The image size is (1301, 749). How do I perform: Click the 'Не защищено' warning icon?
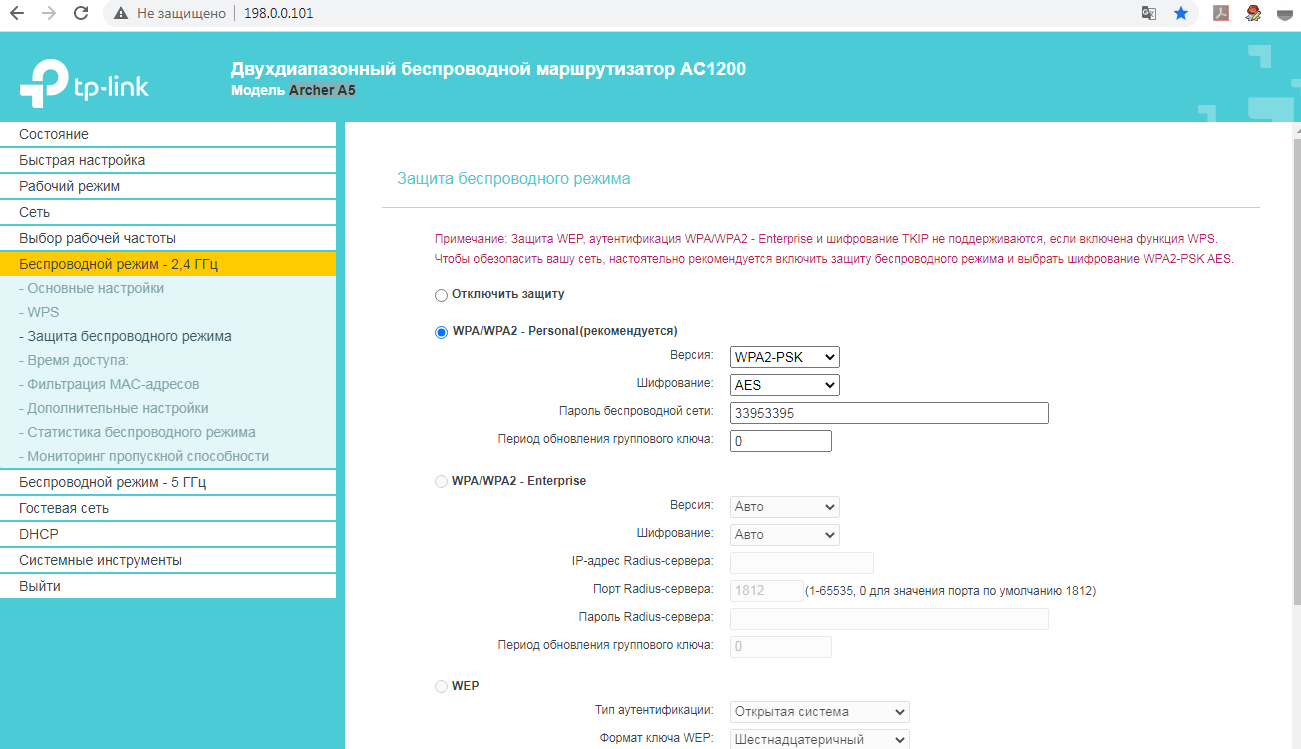click(121, 14)
